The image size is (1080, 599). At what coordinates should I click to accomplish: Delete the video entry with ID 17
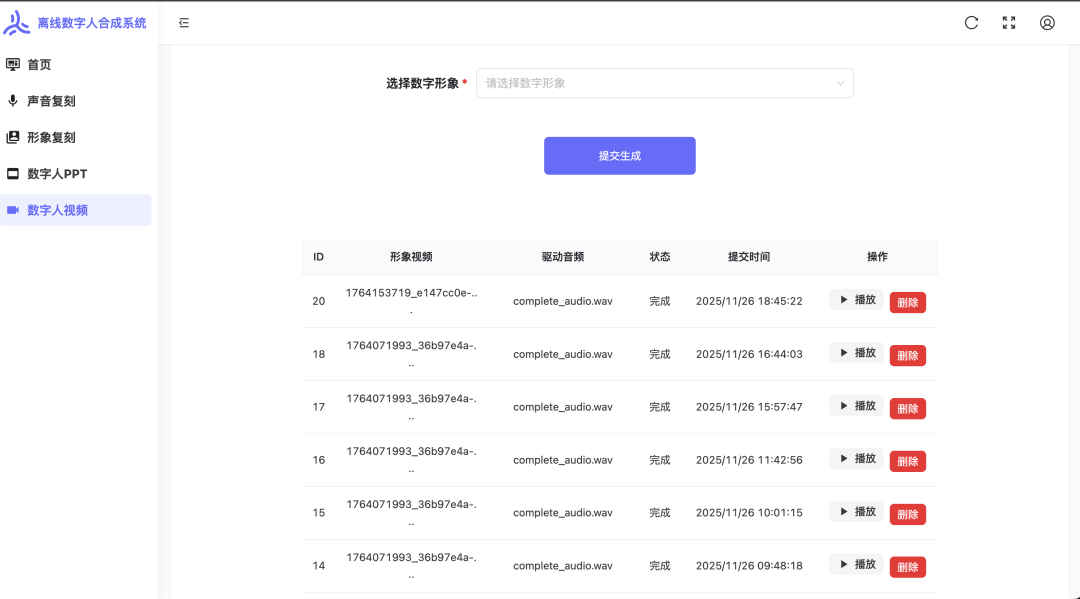[907, 408]
